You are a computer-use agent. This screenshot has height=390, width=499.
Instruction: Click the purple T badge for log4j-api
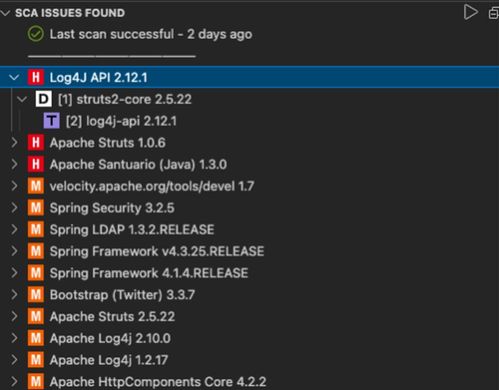tap(52, 121)
